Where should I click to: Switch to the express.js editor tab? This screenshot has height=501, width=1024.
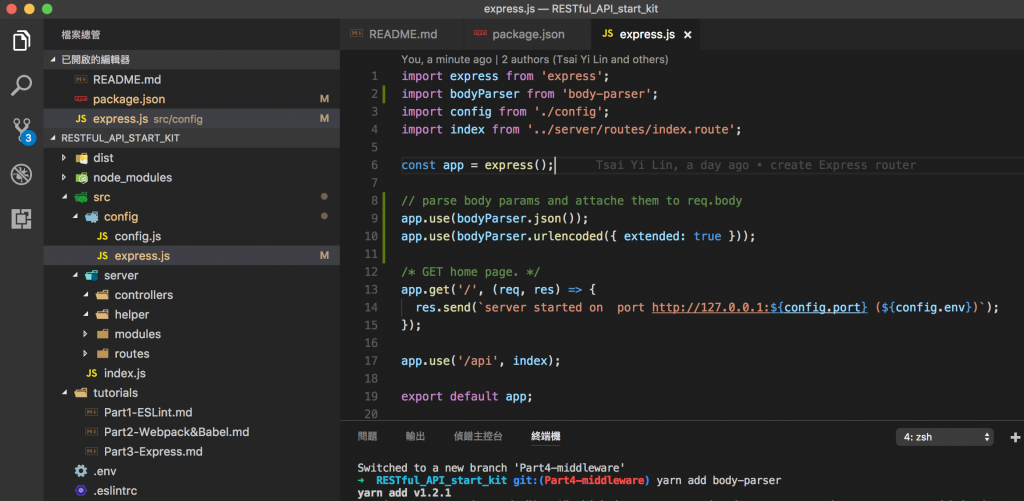click(x=645, y=35)
